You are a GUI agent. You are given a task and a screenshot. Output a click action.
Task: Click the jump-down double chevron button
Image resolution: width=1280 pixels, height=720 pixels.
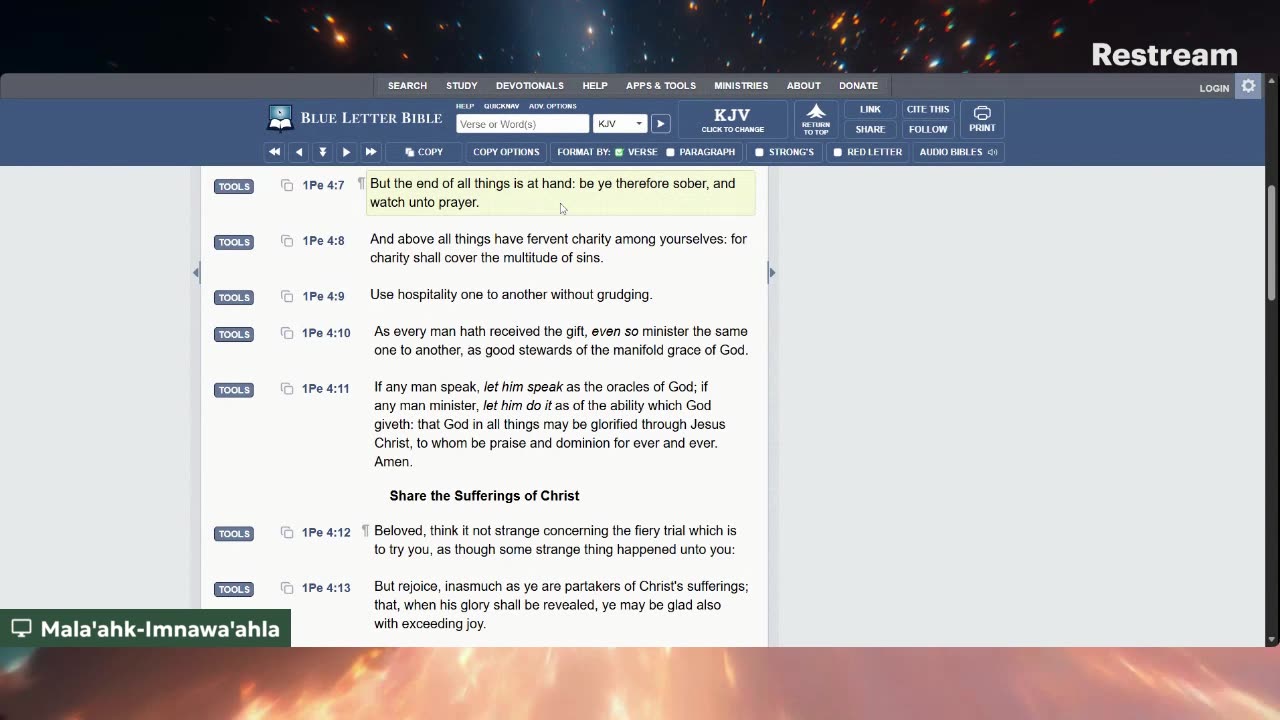322,152
